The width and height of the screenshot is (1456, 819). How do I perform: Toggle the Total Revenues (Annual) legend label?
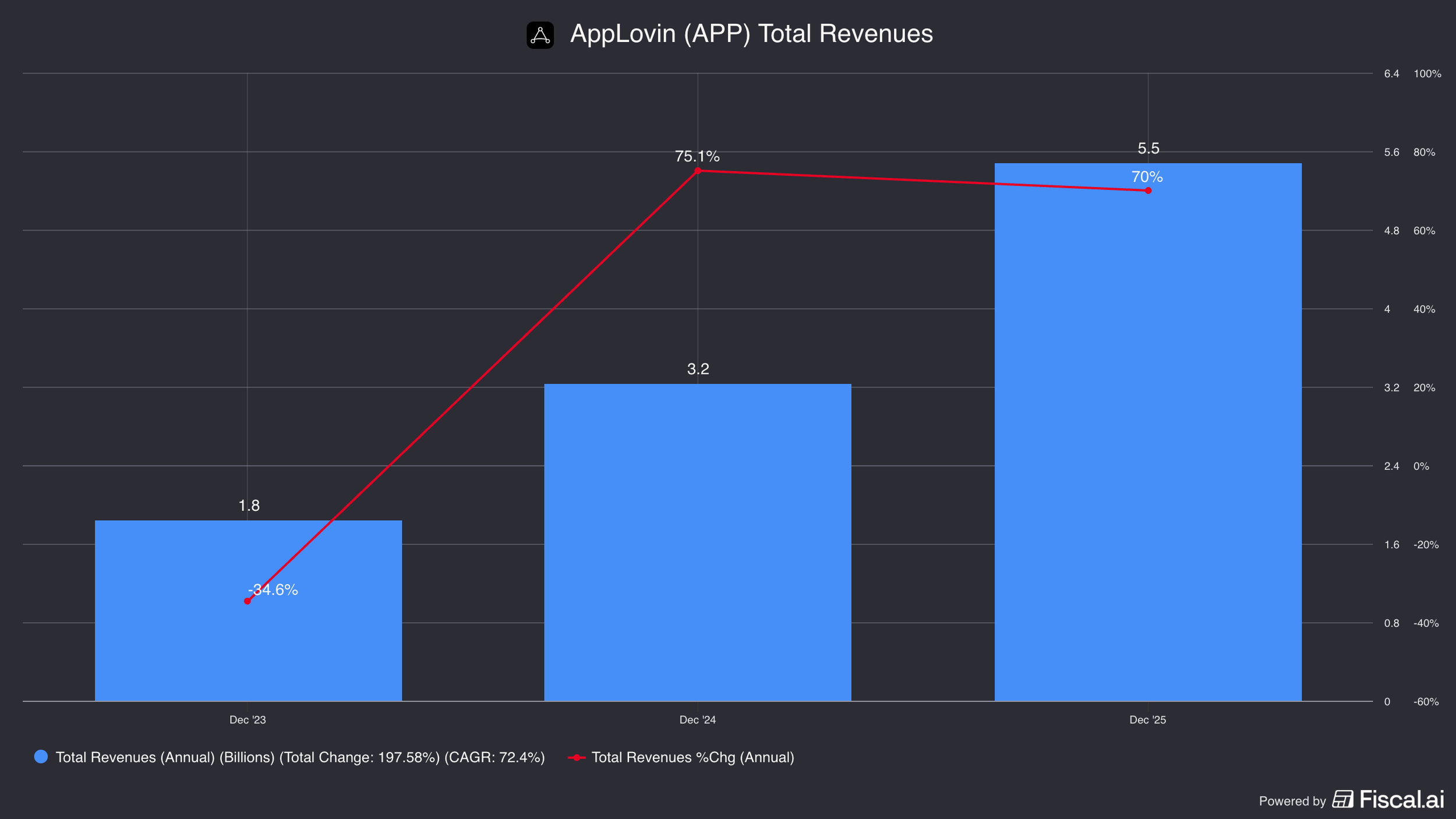pos(300,757)
